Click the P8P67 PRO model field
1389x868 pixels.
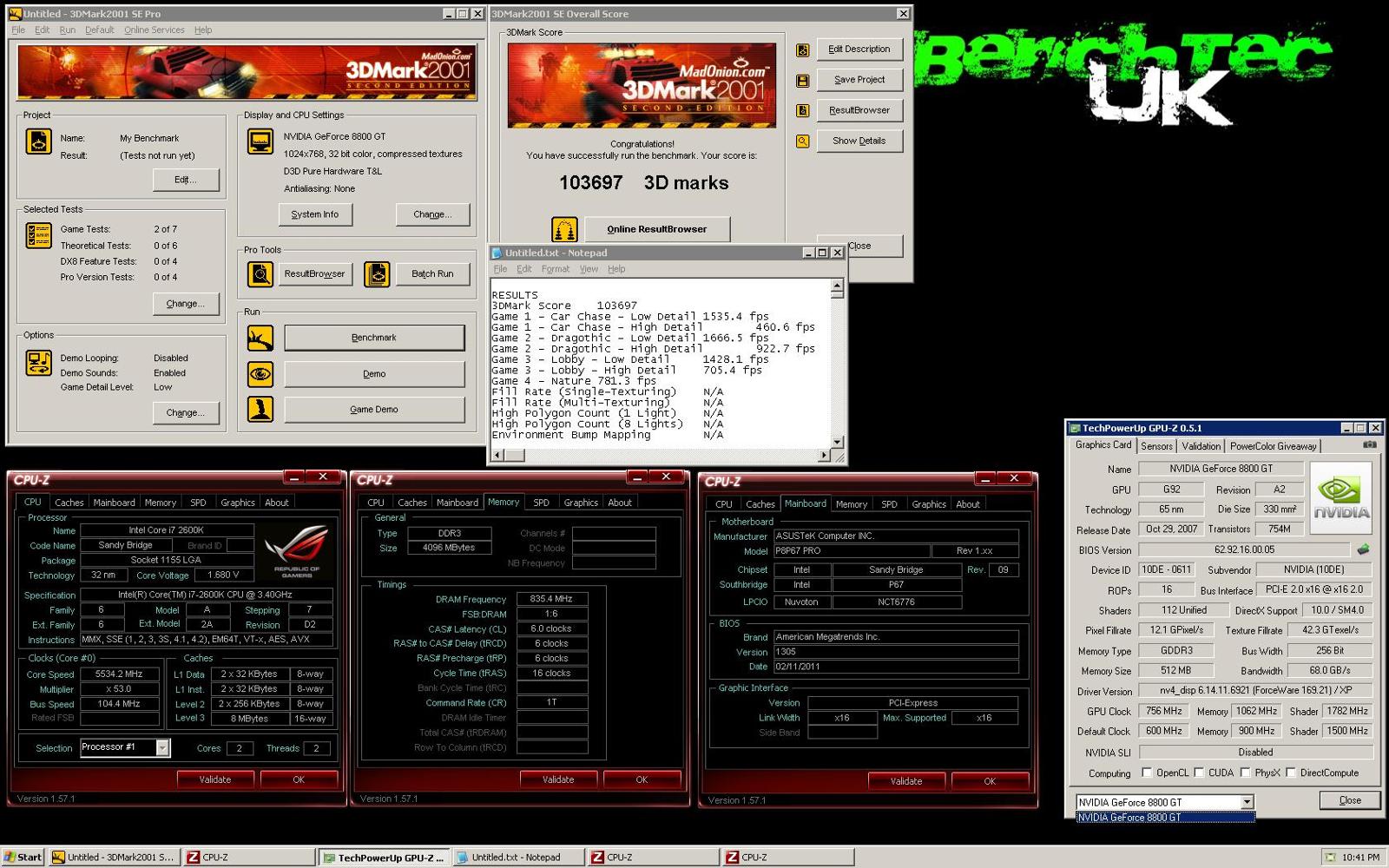[851, 550]
